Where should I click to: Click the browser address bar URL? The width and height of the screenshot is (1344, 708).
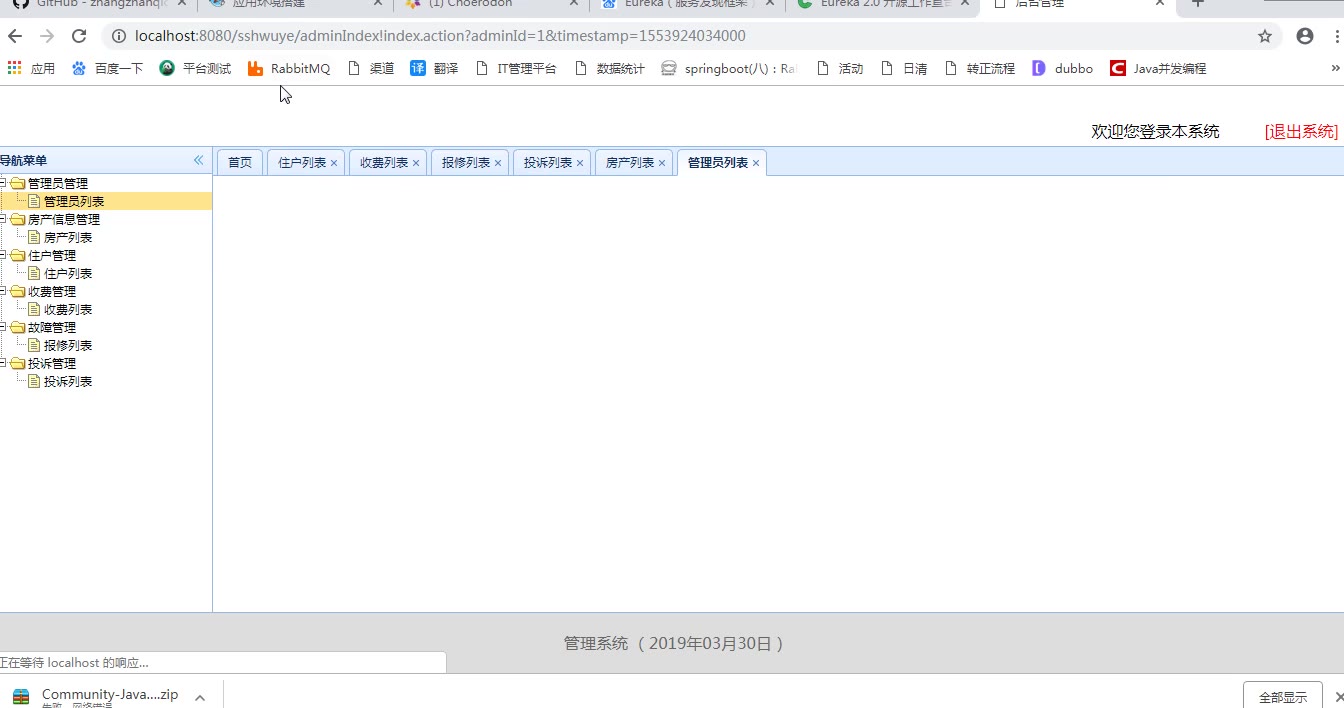[x=440, y=36]
